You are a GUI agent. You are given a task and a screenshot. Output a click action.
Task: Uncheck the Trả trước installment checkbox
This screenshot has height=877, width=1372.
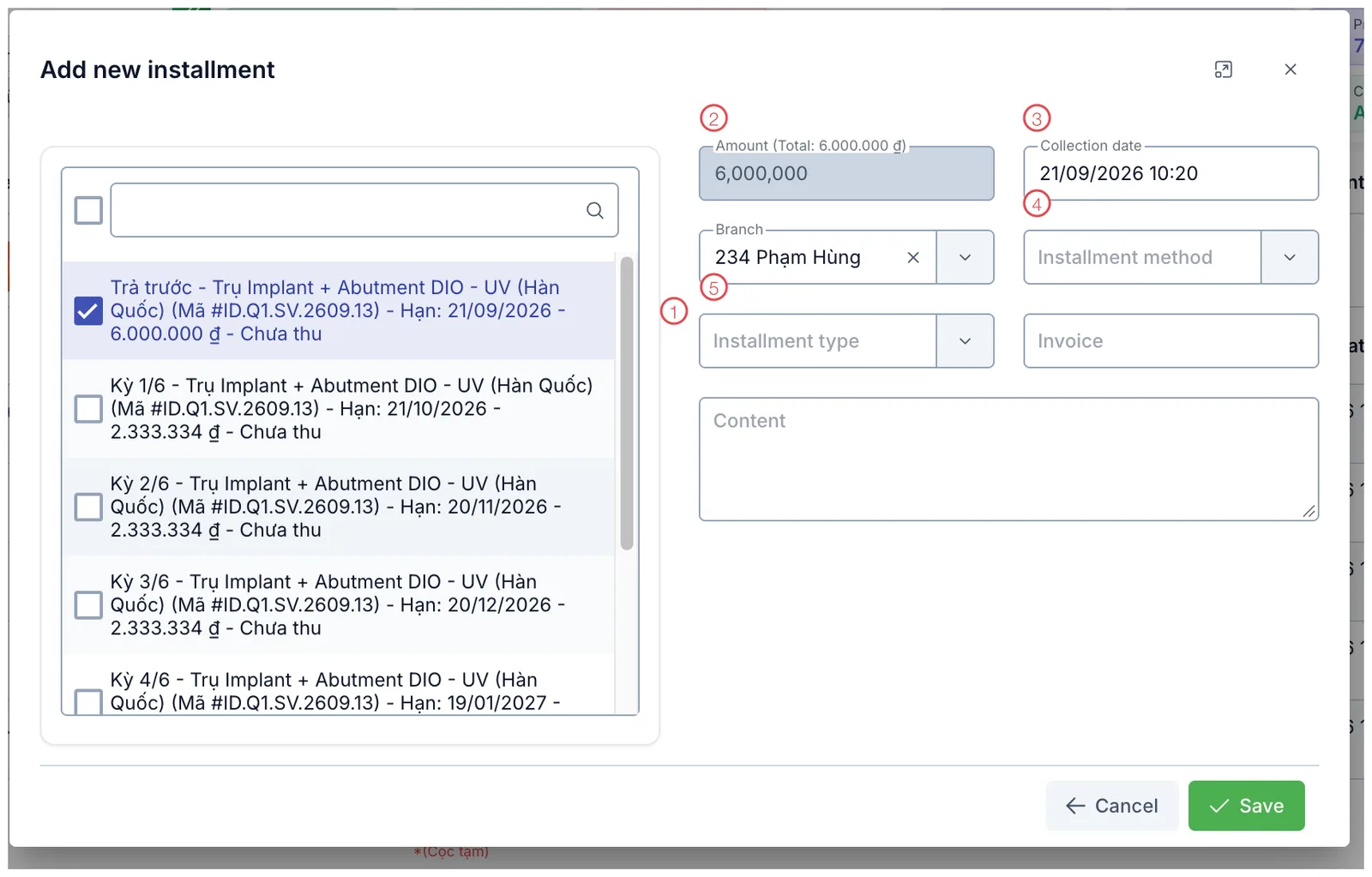click(88, 310)
